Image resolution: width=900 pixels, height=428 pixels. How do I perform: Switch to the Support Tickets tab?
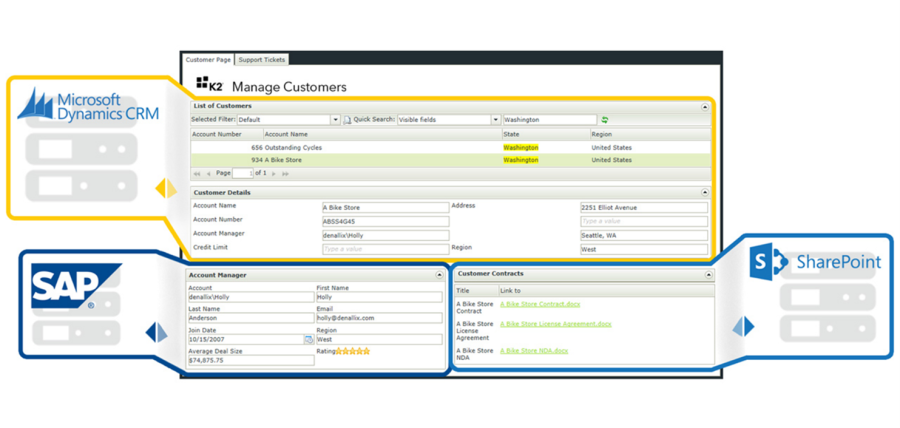pyautogui.click(x=262, y=60)
